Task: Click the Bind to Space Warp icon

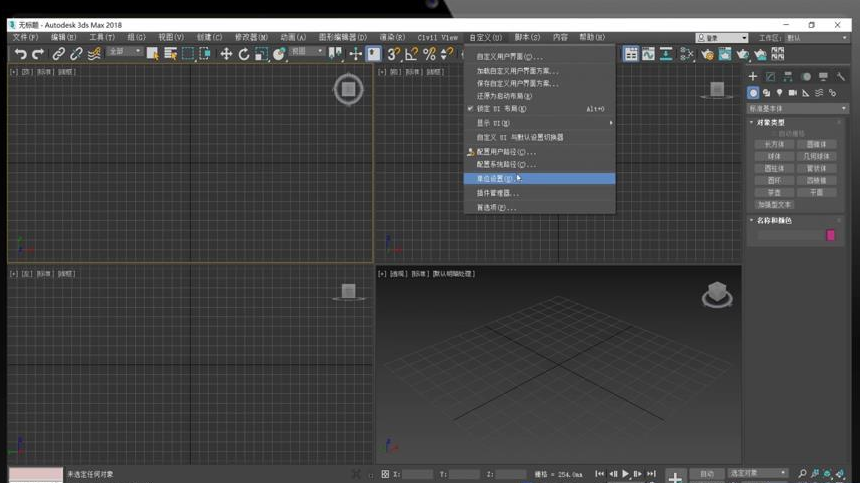Action: (94, 54)
